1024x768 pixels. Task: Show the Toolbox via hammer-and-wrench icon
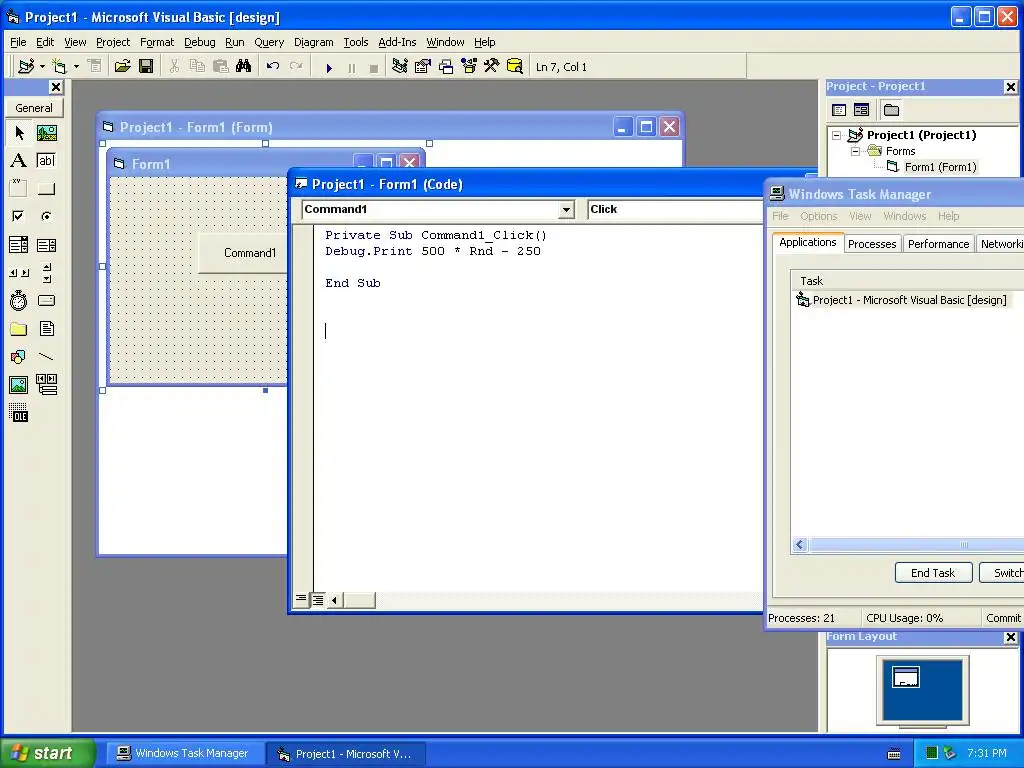coord(492,67)
